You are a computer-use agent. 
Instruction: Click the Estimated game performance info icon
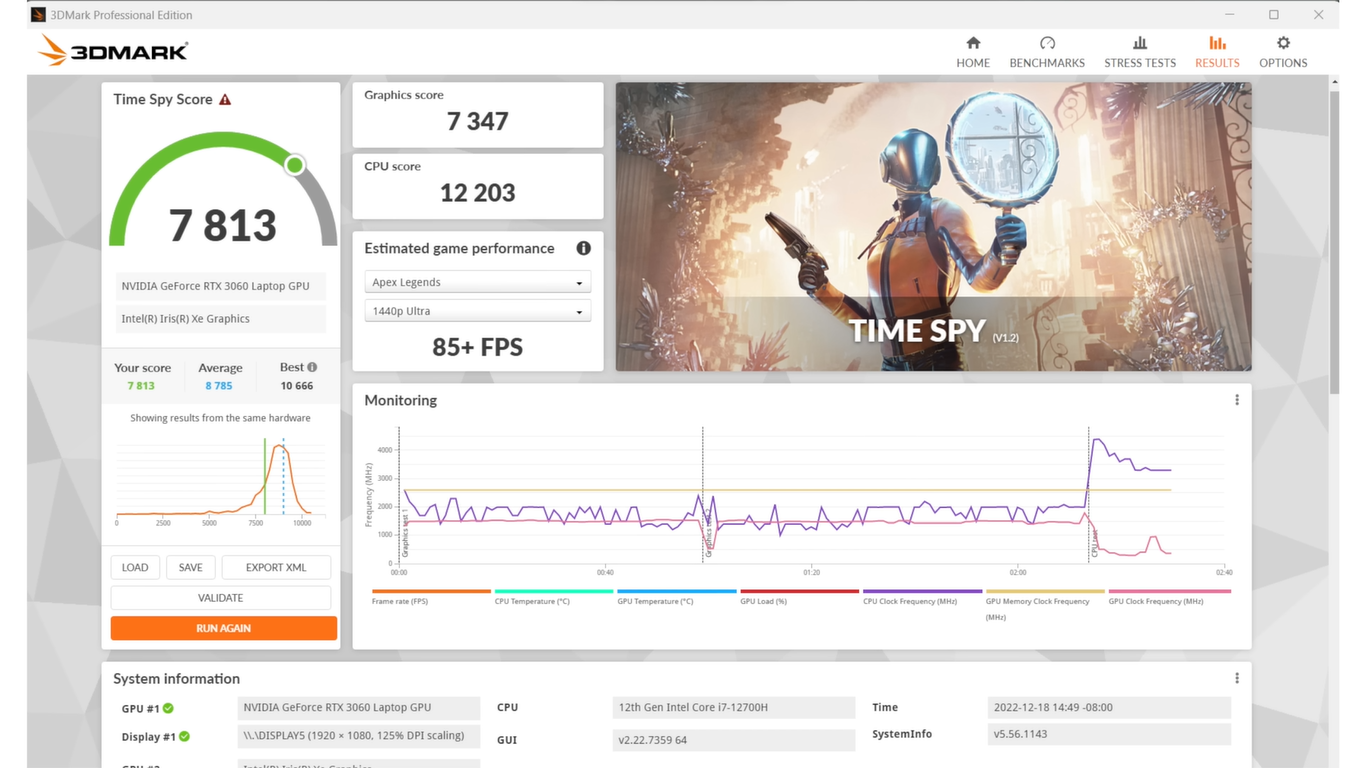click(583, 248)
